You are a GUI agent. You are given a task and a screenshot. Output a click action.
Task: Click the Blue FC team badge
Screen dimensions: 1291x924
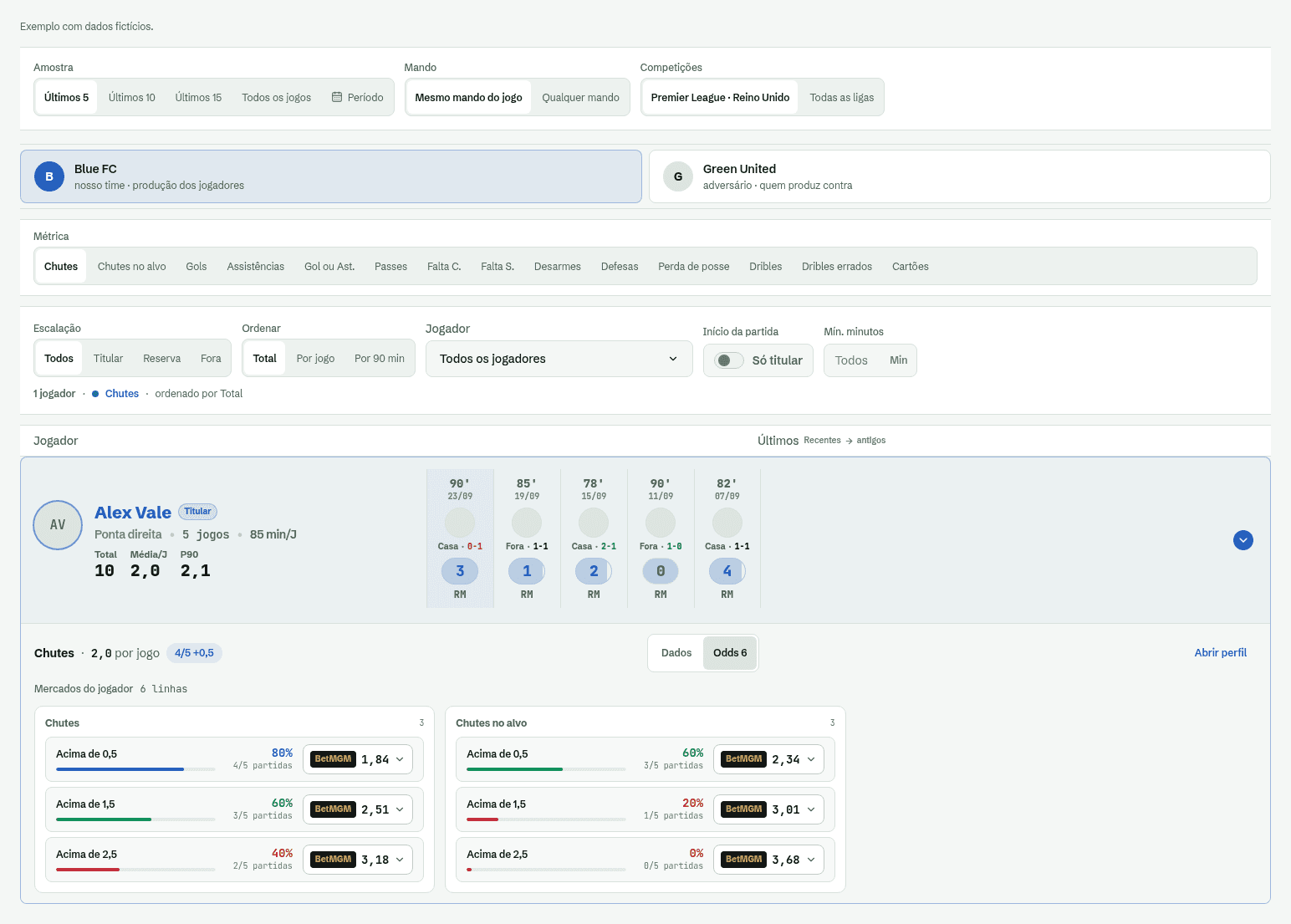(49, 176)
